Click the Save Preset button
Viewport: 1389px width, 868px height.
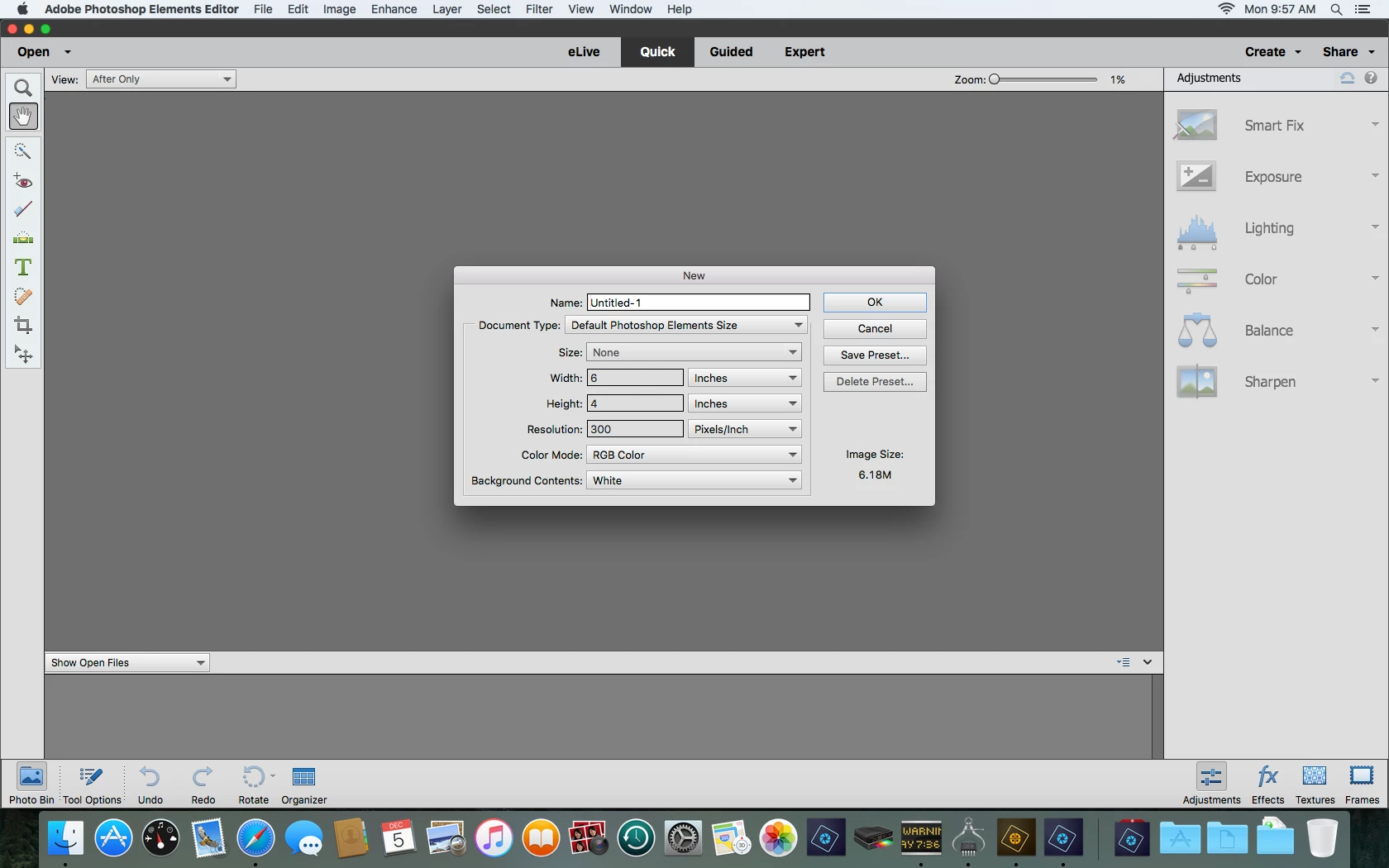tap(875, 355)
